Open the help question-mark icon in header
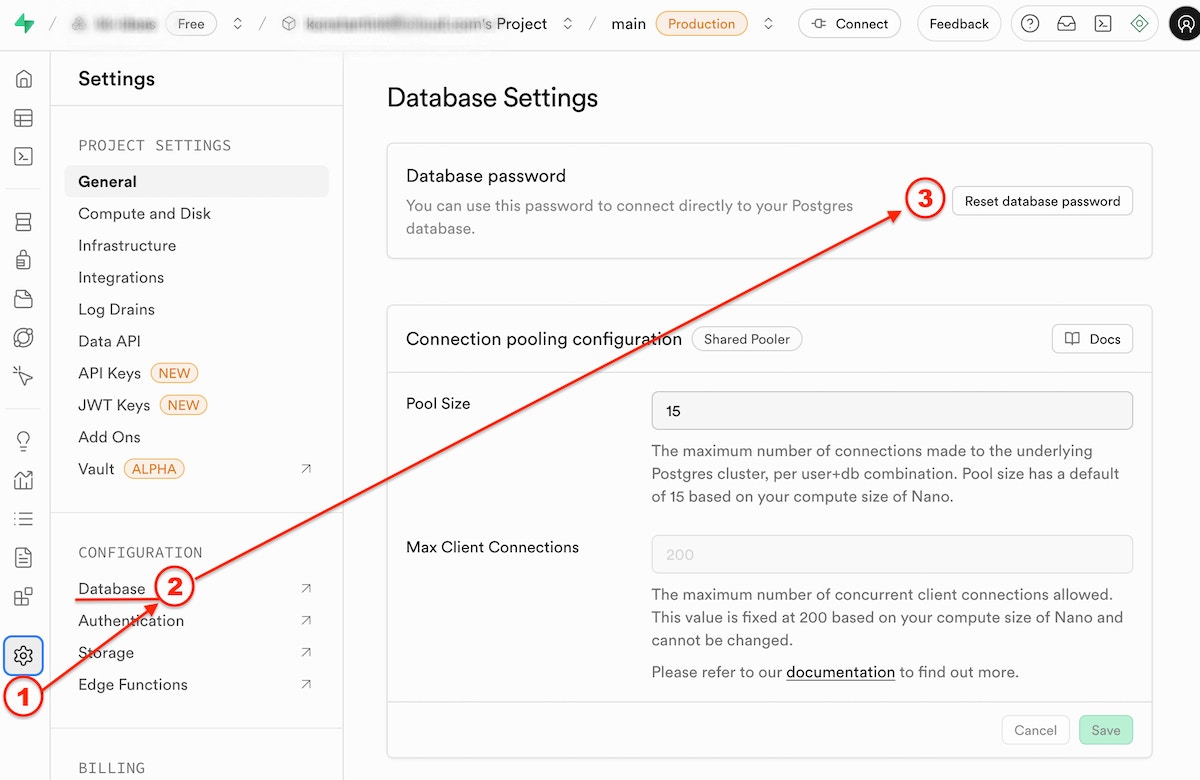The width and height of the screenshot is (1200, 780). (x=1029, y=22)
